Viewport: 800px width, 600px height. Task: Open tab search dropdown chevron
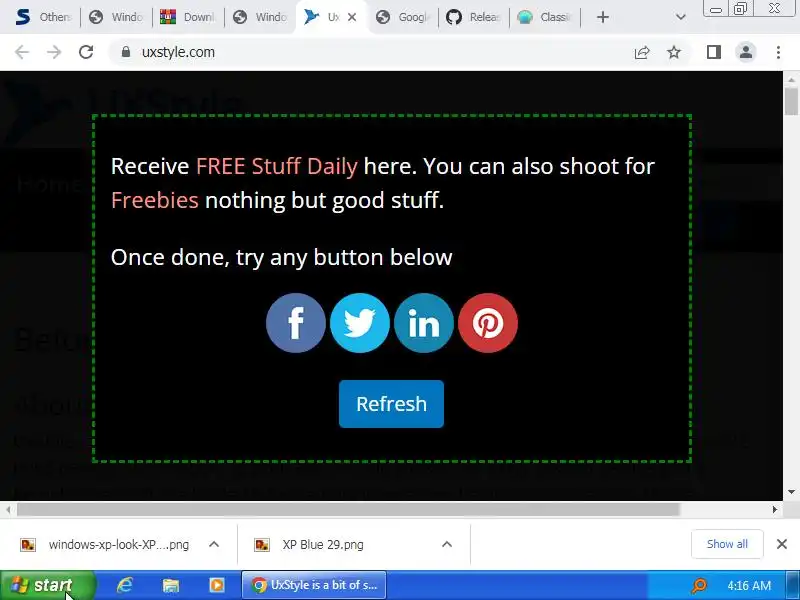[680, 17]
